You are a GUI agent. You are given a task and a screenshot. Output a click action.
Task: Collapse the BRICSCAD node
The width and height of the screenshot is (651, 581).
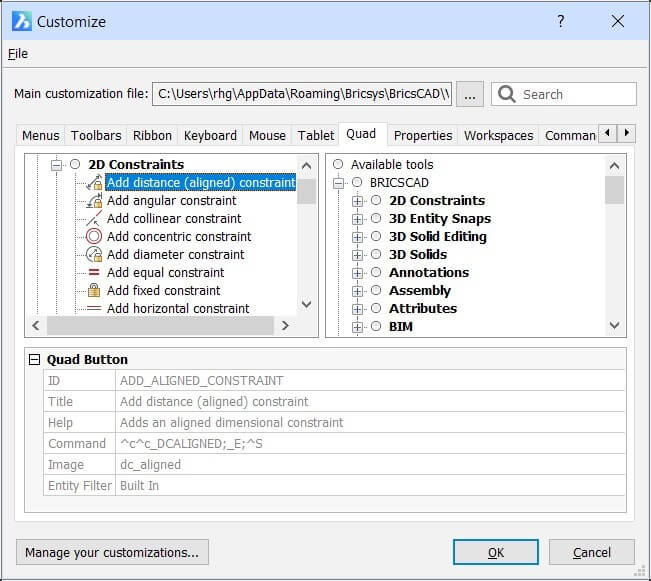tap(338, 183)
